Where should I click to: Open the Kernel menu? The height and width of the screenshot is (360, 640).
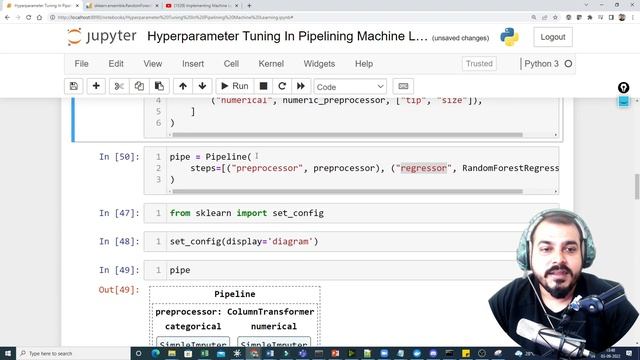tap(271, 64)
